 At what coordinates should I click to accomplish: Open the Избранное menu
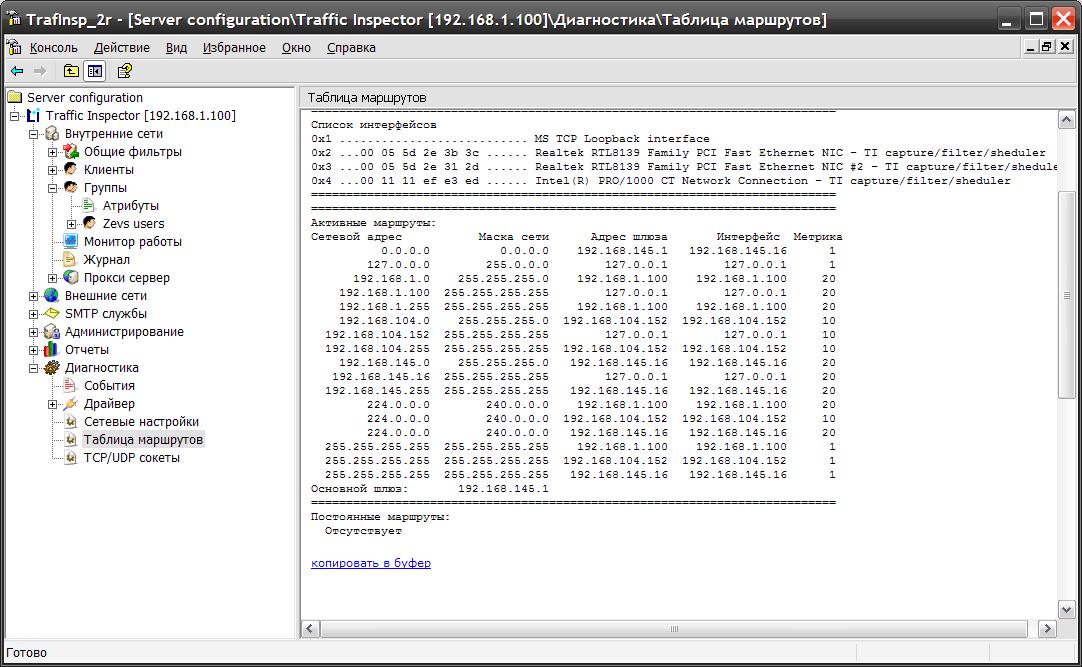coord(234,47)
